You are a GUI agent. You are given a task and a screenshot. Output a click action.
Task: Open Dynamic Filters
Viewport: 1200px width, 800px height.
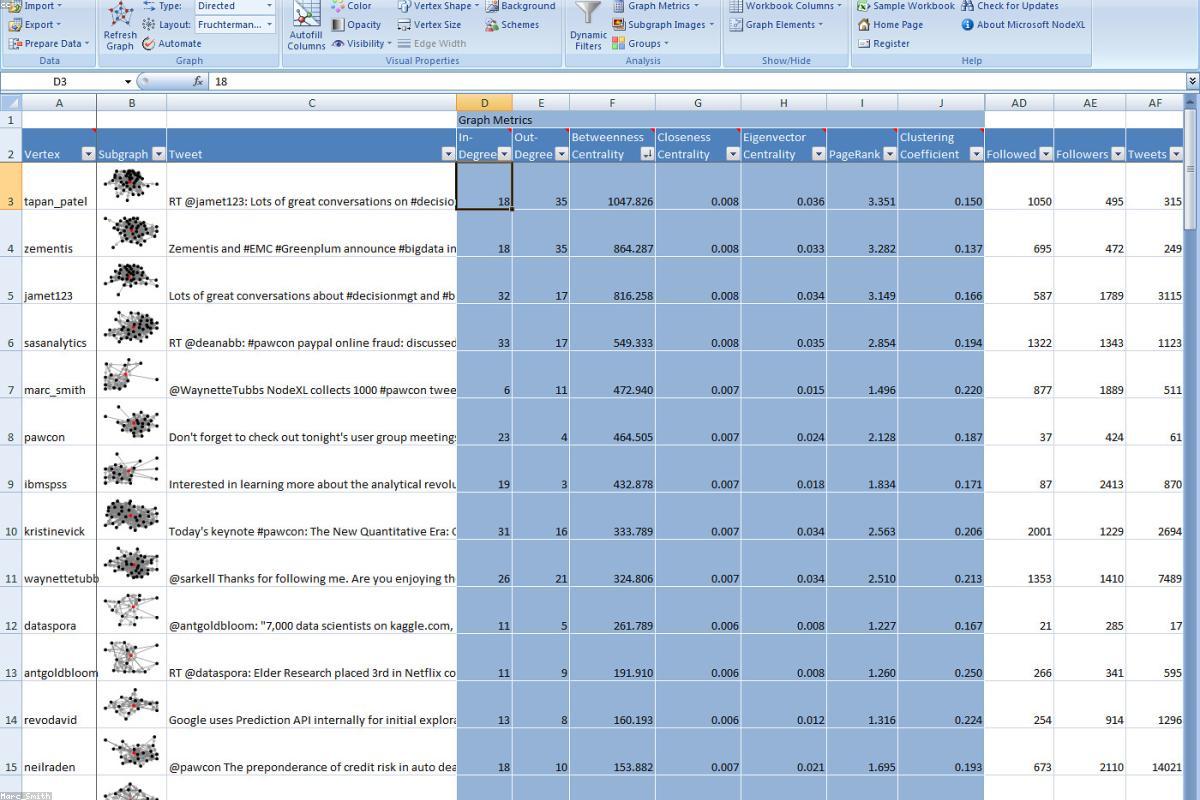pyautogui.click(x=587, y=26)
